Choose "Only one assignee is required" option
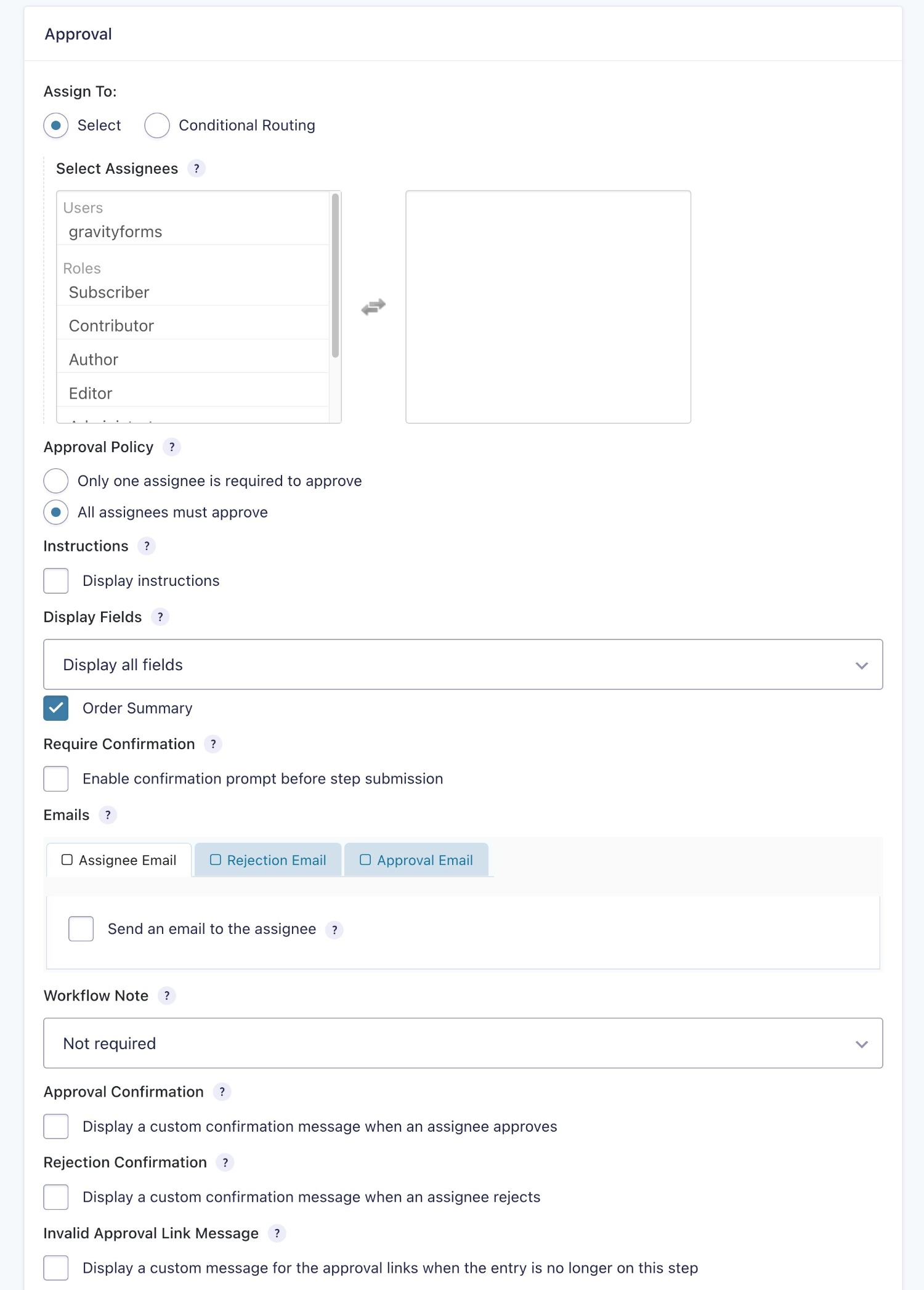924x1290 pixels. [56, 481]
